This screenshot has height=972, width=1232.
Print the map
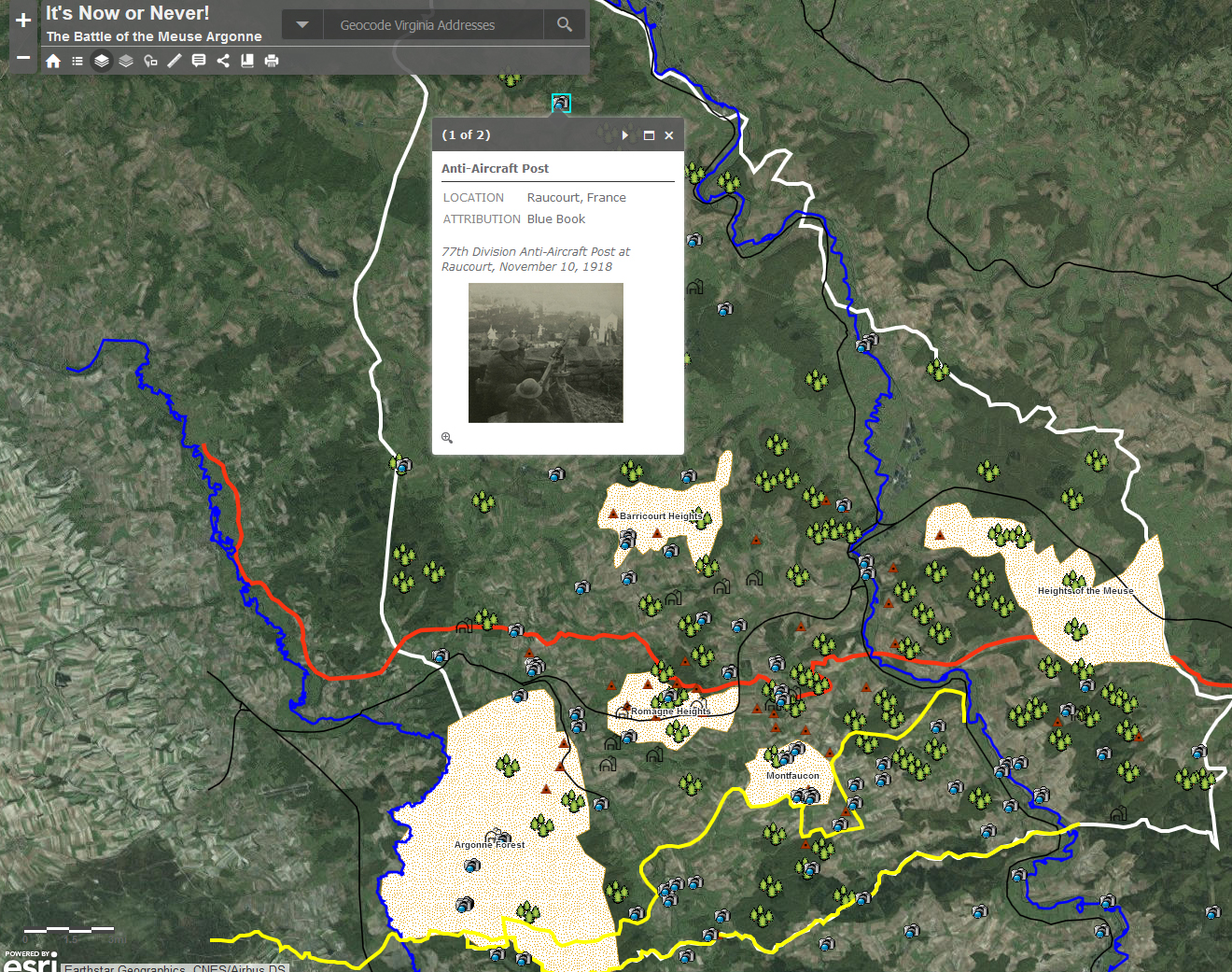click(x=272, y=61)
